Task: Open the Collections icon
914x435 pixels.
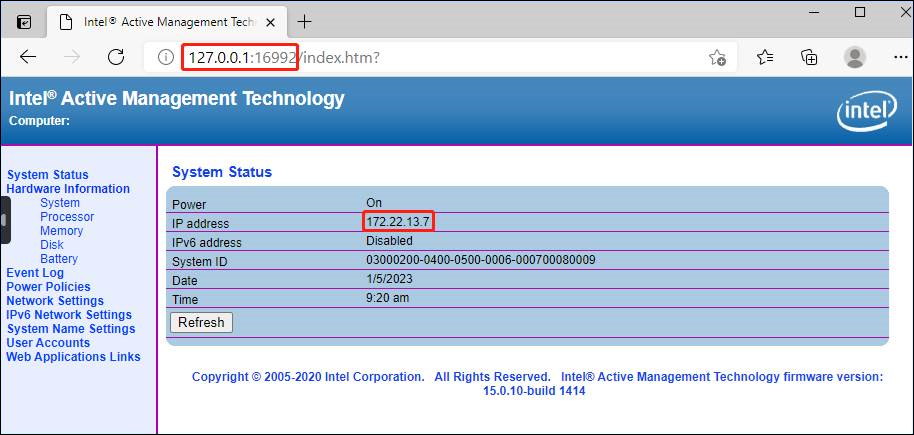Action: point(809,57)
